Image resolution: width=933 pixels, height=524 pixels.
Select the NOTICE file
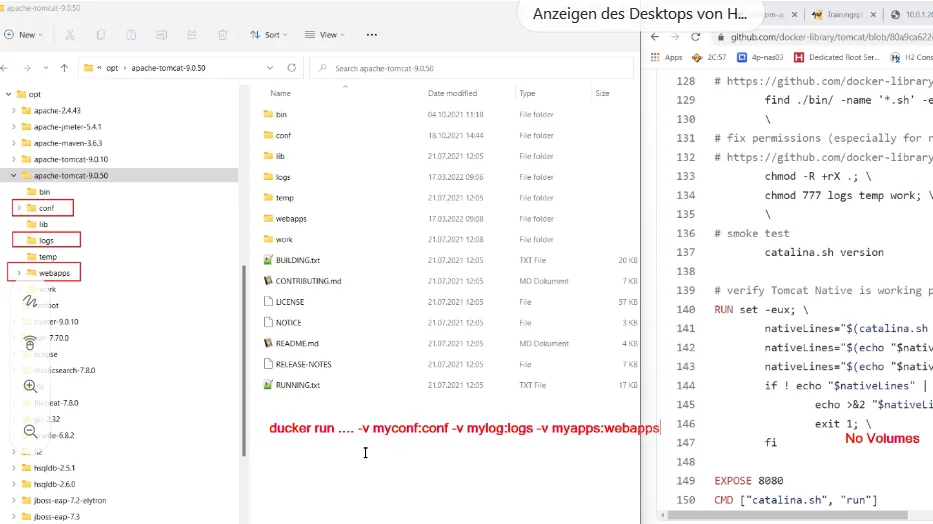pos(288,322)
